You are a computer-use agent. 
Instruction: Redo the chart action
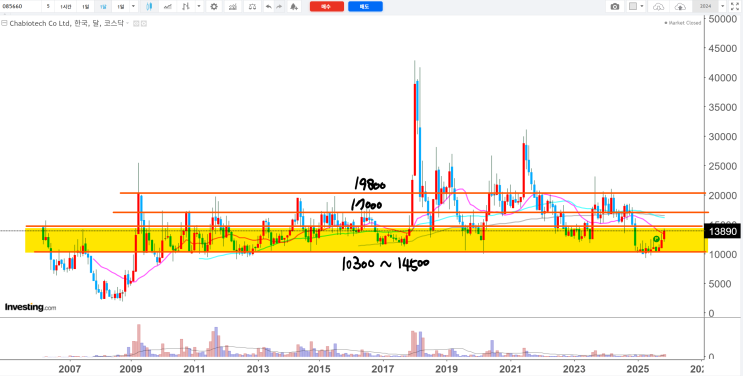point(279,7)
